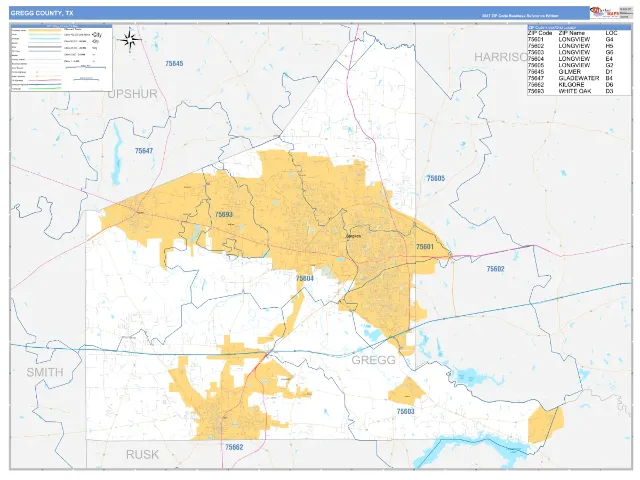The image size is (640, 480).
Task: Select the 75603 ZIP label on the map
Action: (405, 411)
